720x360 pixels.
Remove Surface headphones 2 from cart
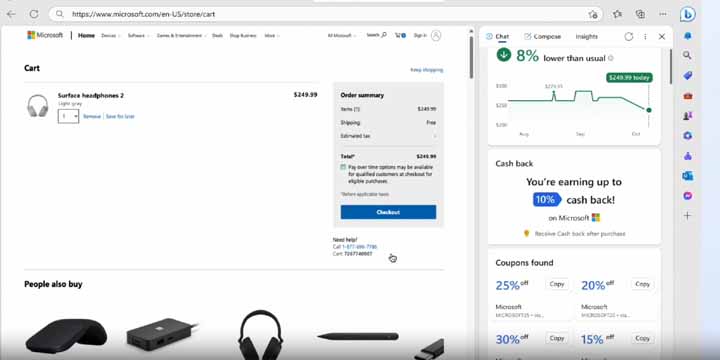tap(92, 117)
